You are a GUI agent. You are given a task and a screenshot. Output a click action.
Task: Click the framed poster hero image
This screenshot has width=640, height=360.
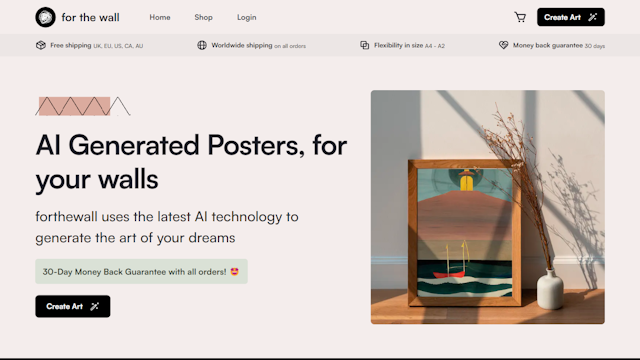[487, 207]
